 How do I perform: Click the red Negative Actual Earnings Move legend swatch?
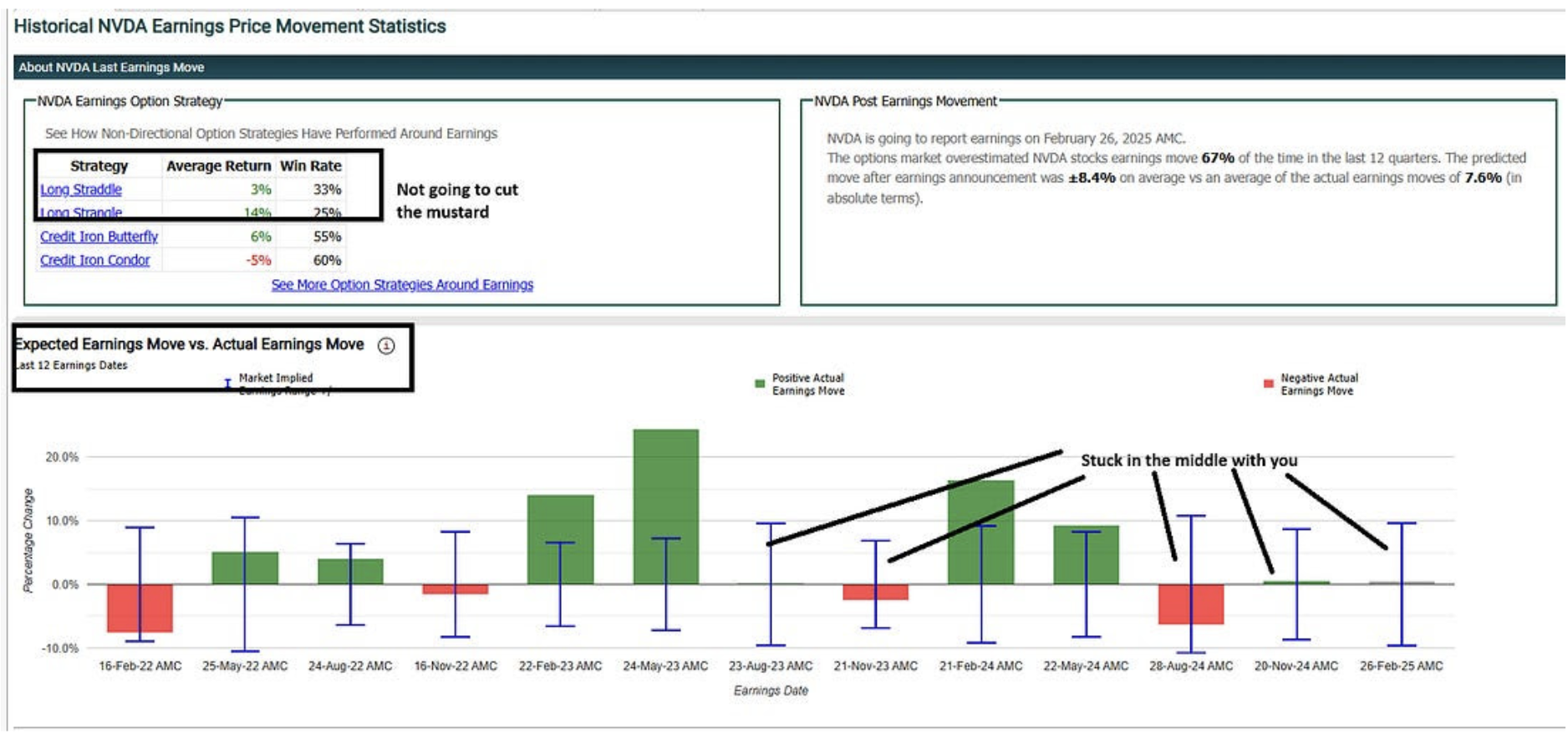click(x=1268, y=384)
